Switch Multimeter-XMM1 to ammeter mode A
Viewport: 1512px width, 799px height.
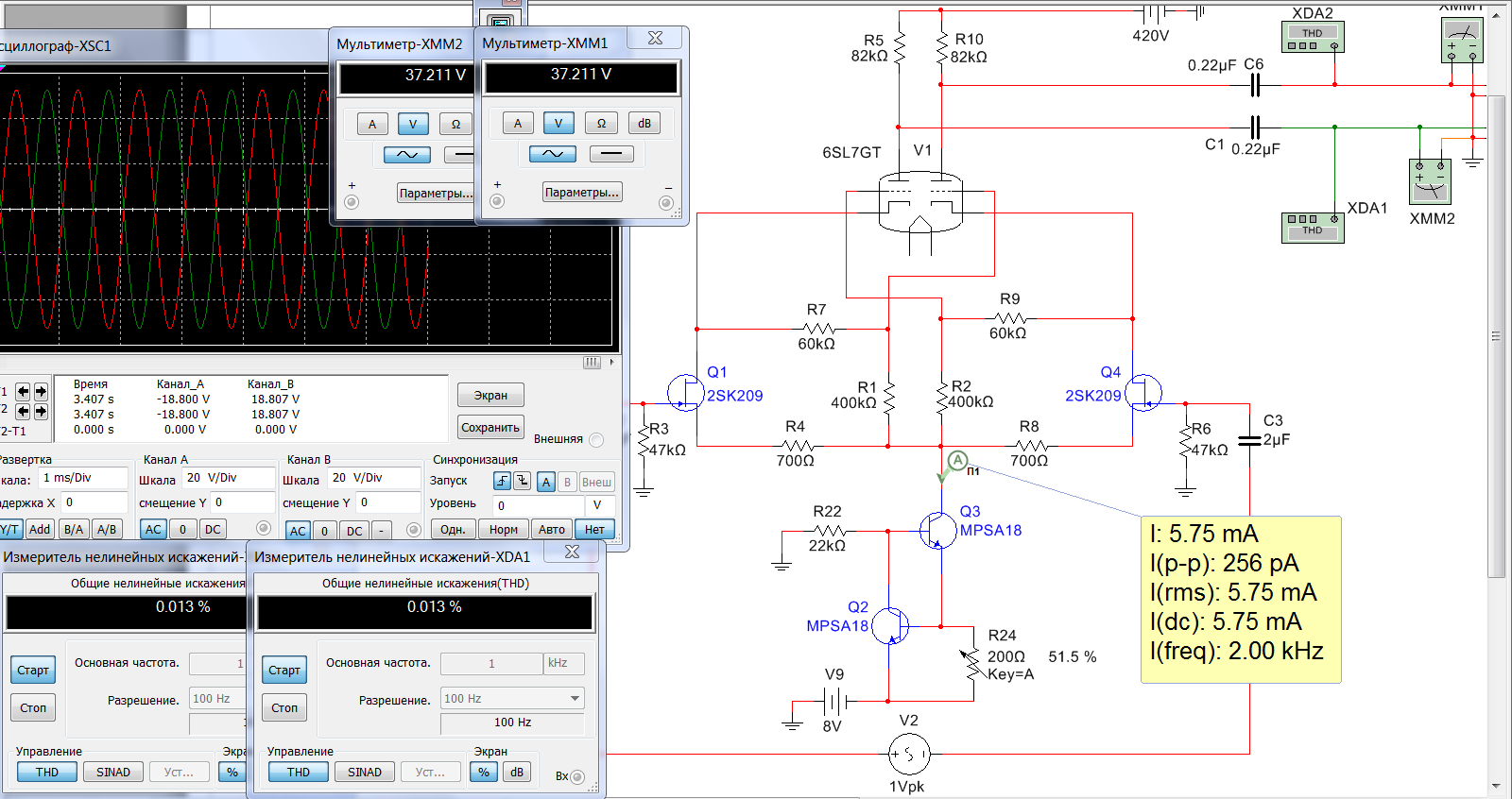point(517,123)
